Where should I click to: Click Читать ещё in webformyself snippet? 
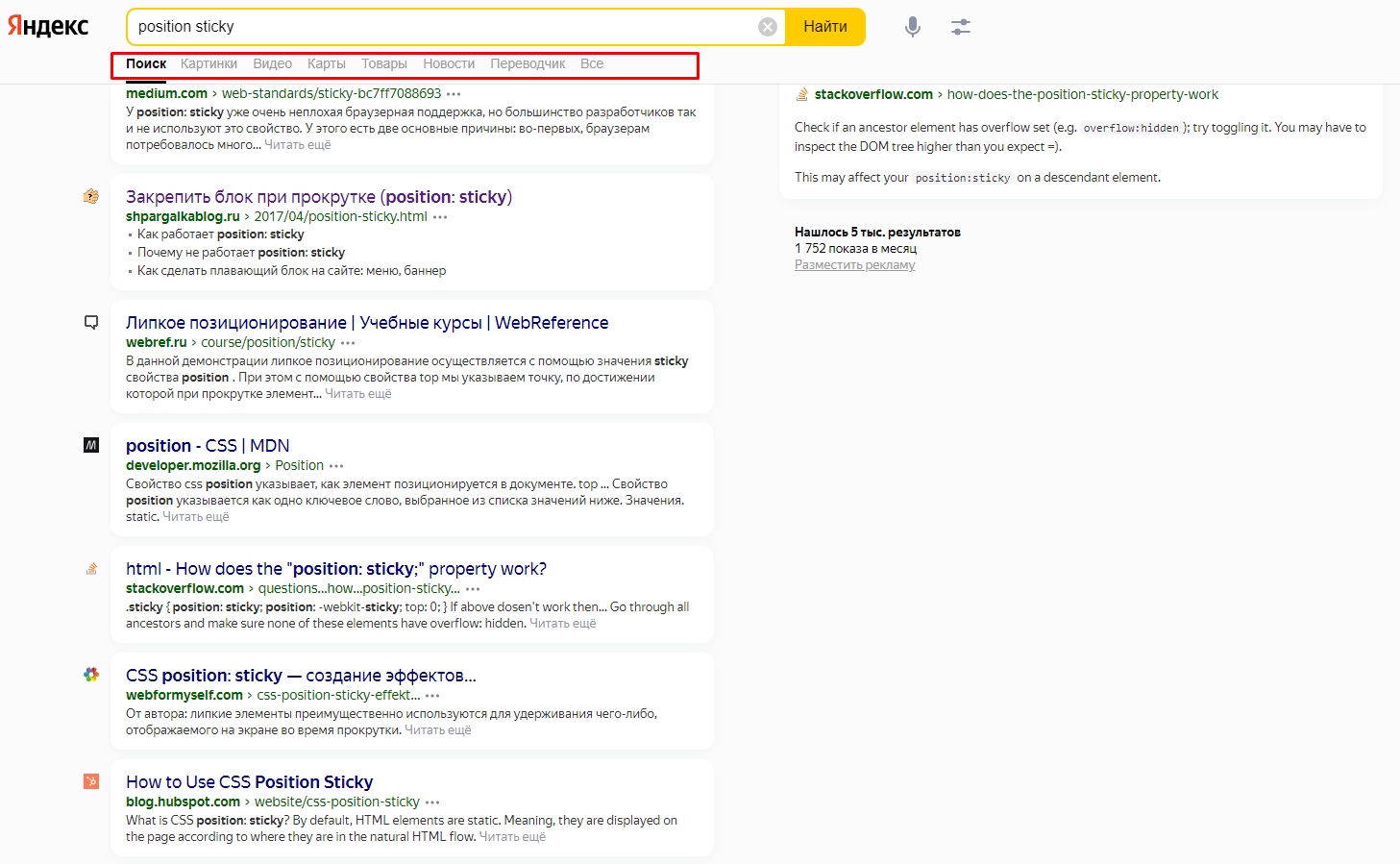click(438, 730)
